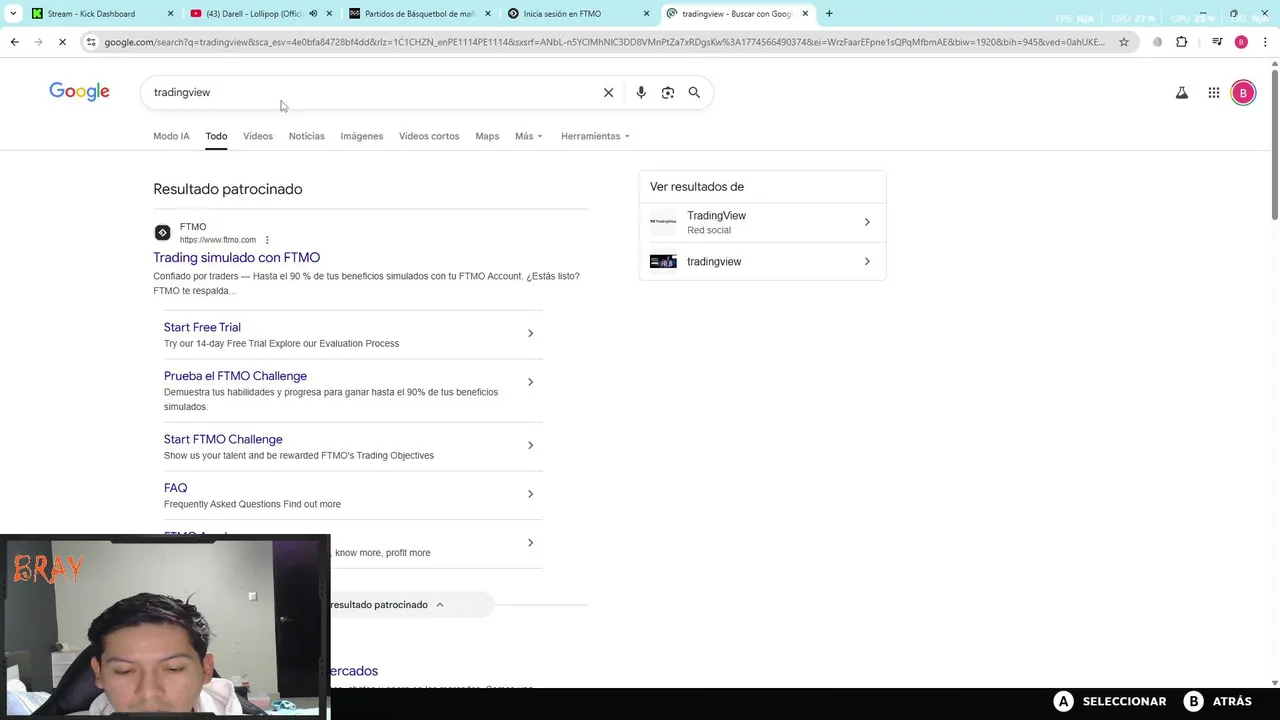Image resolution: width=1280 pixels, height=720 pixels.
Task: Start voice search with microphone icon
Action: [x=641, y=92]
